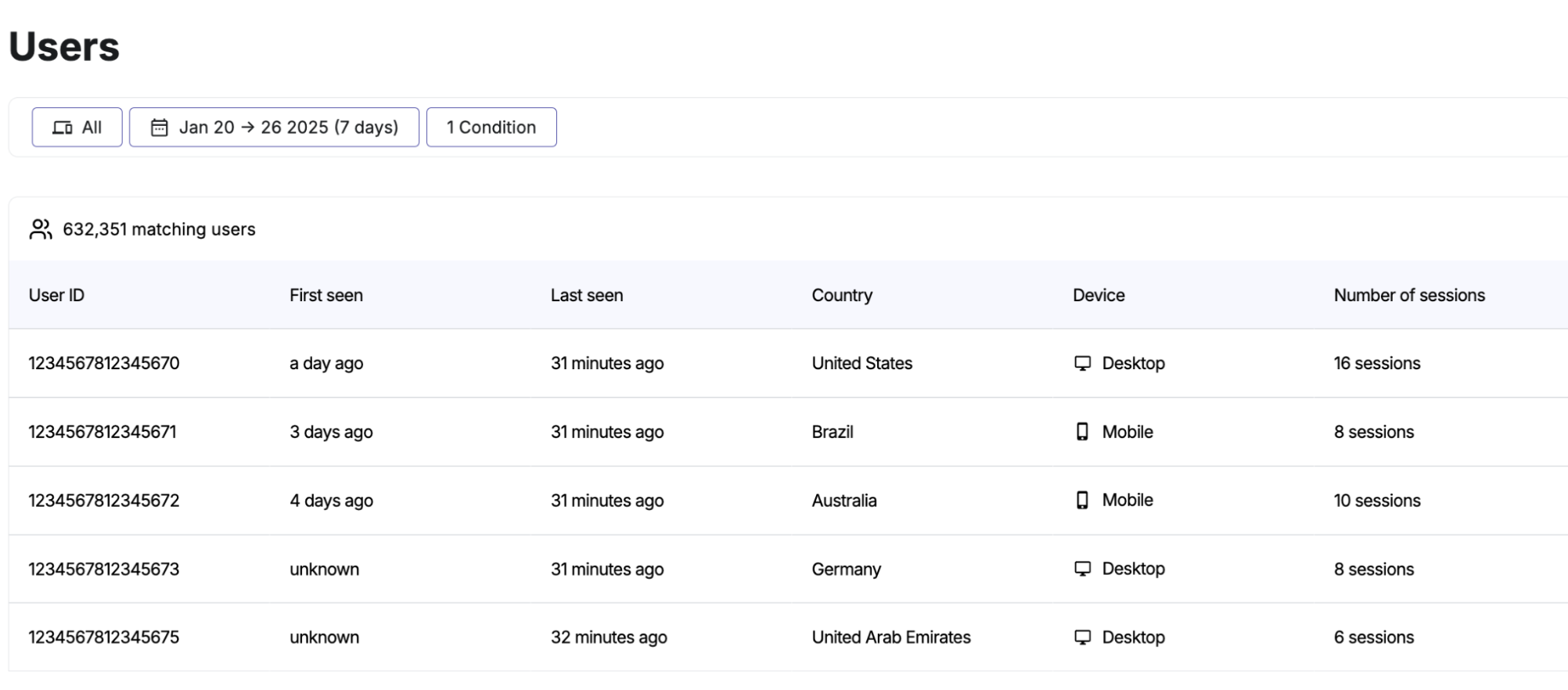The height and width of the screenshot is (690, 1568).
Task: Open the Jan 20 → 26 2025 date range picker
Action: [x=274, y=127]
